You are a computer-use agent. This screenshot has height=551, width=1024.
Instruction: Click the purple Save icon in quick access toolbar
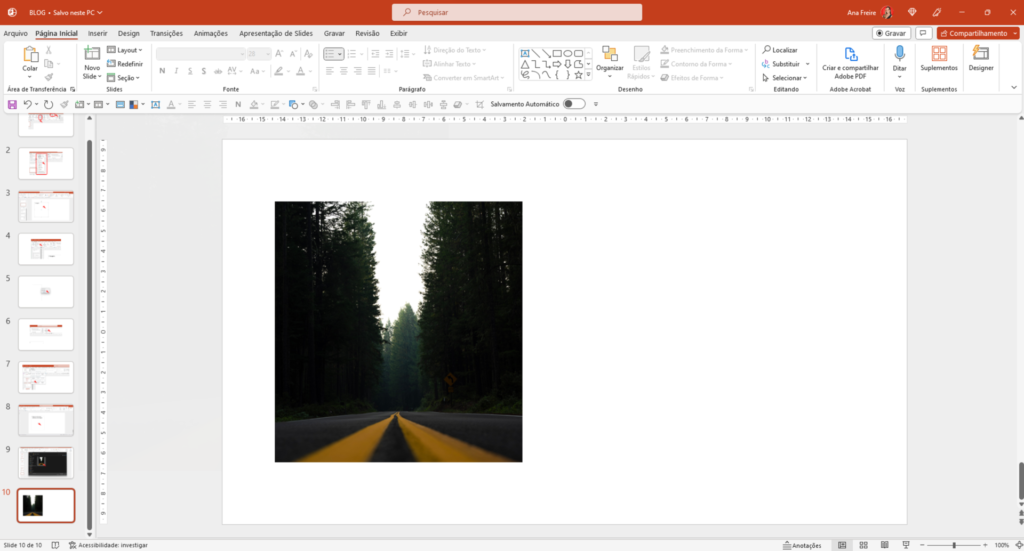[12, 104]
